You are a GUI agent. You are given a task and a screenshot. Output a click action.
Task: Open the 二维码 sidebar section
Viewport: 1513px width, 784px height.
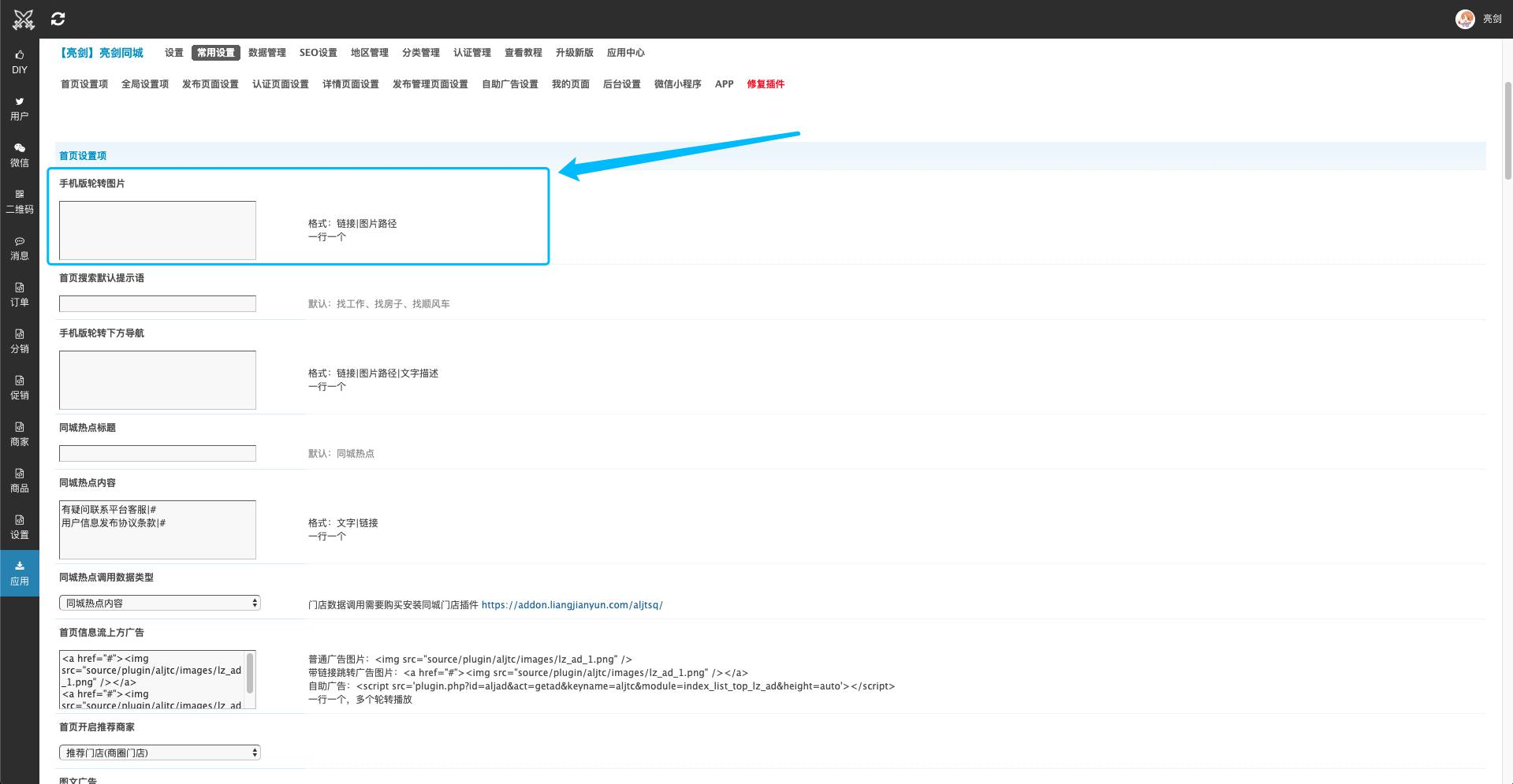20,202
